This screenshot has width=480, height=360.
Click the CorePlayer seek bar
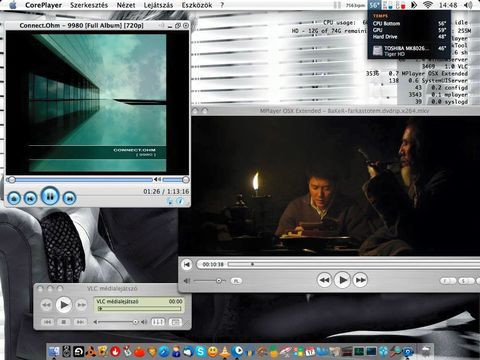(80, 180)
